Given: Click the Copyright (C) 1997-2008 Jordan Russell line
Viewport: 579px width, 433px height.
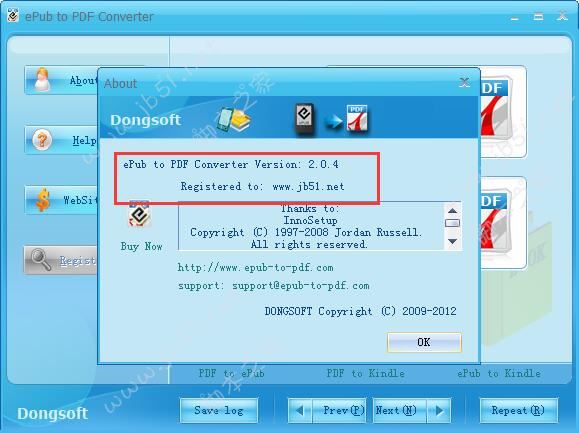Looking at the screenshot, I should pos(306,232).
